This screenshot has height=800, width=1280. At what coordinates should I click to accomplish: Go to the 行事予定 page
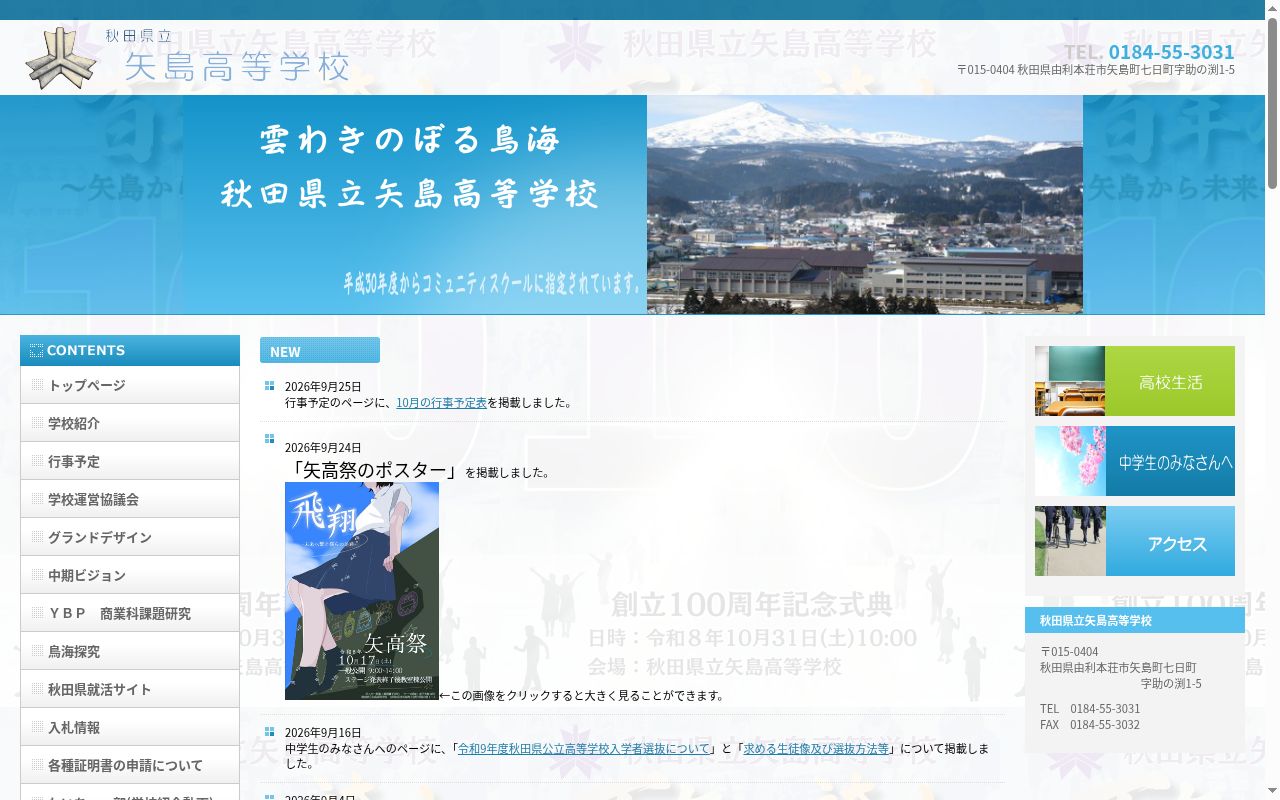[130, 461]
